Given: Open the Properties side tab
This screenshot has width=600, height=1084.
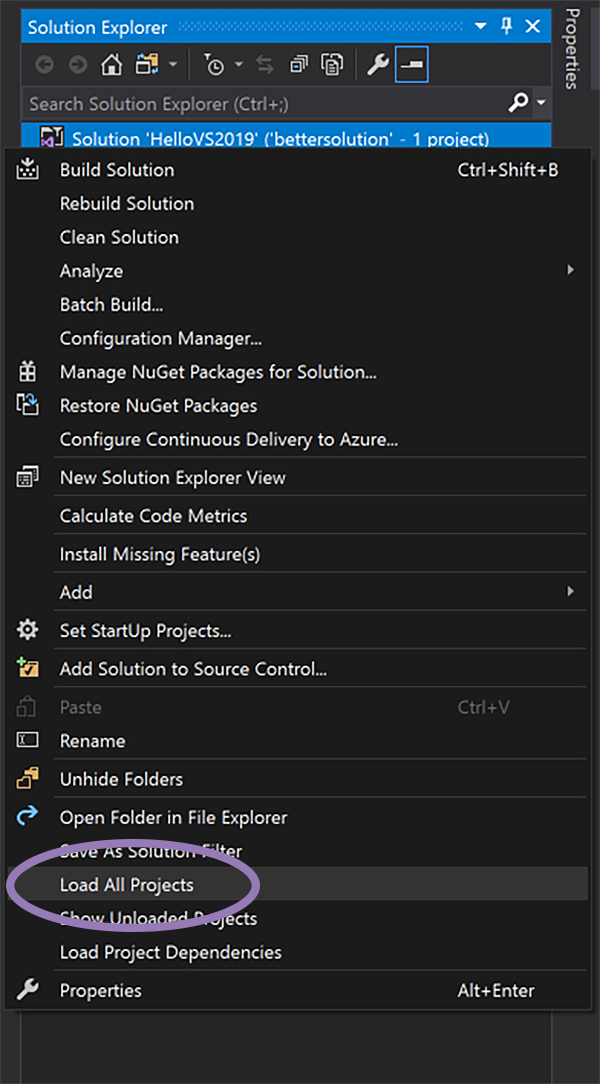Looking at the screenshot, I should click(573, 48).
